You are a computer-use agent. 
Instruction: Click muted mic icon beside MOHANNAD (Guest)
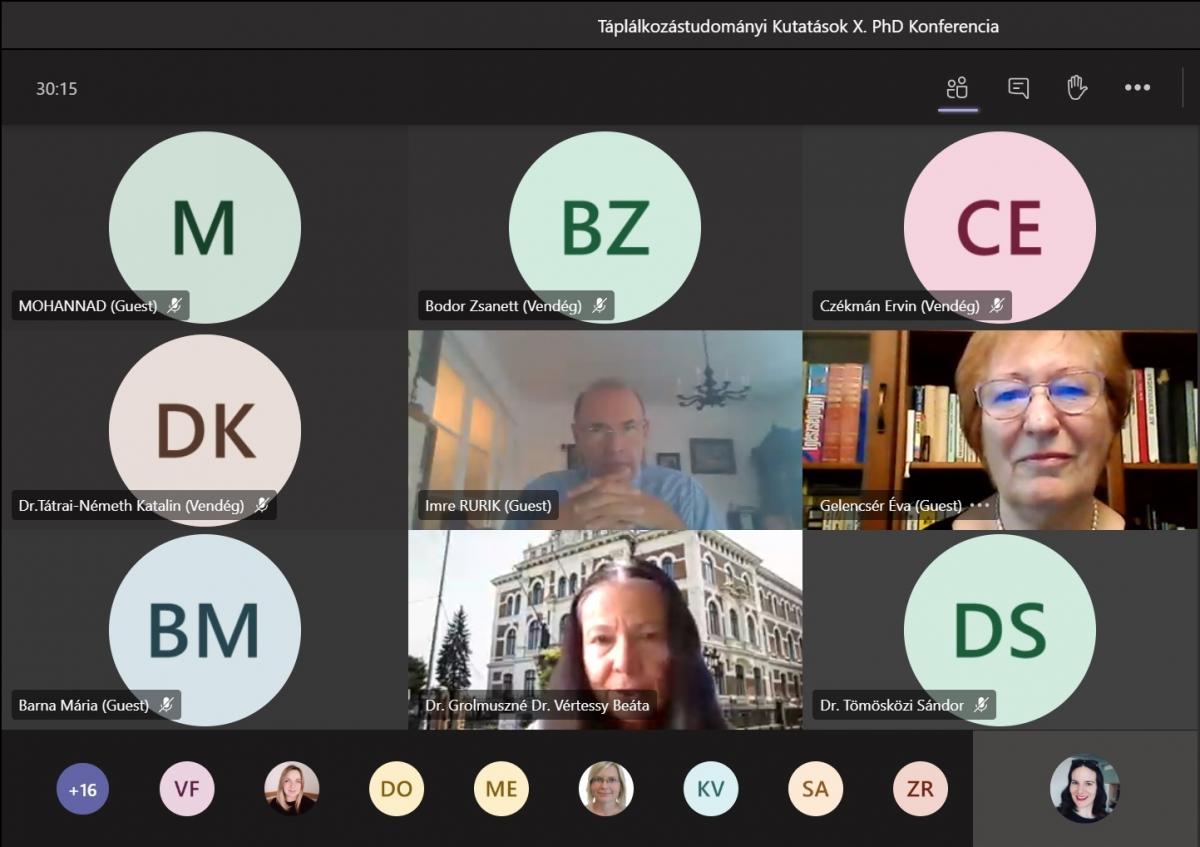(174, 306)
